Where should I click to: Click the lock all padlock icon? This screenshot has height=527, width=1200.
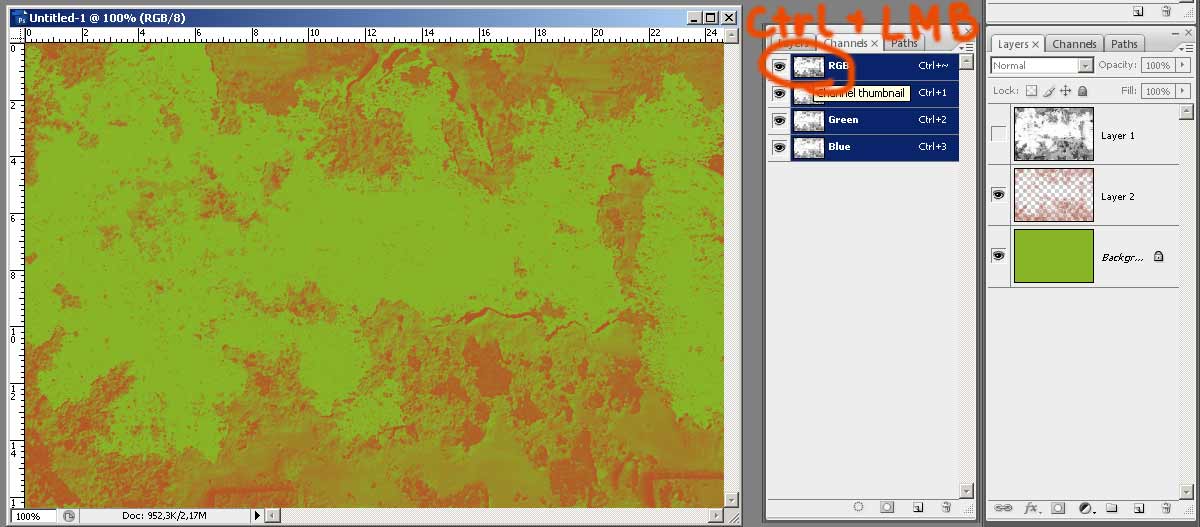[x=1082, y=91]
